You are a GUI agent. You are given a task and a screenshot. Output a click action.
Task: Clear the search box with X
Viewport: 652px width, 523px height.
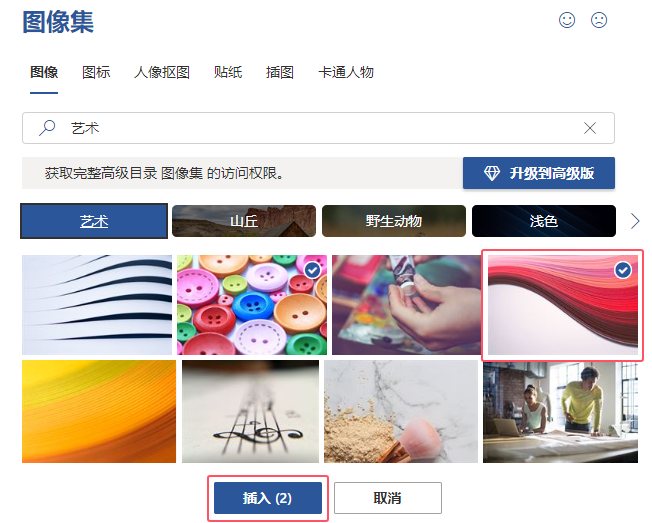590,128
